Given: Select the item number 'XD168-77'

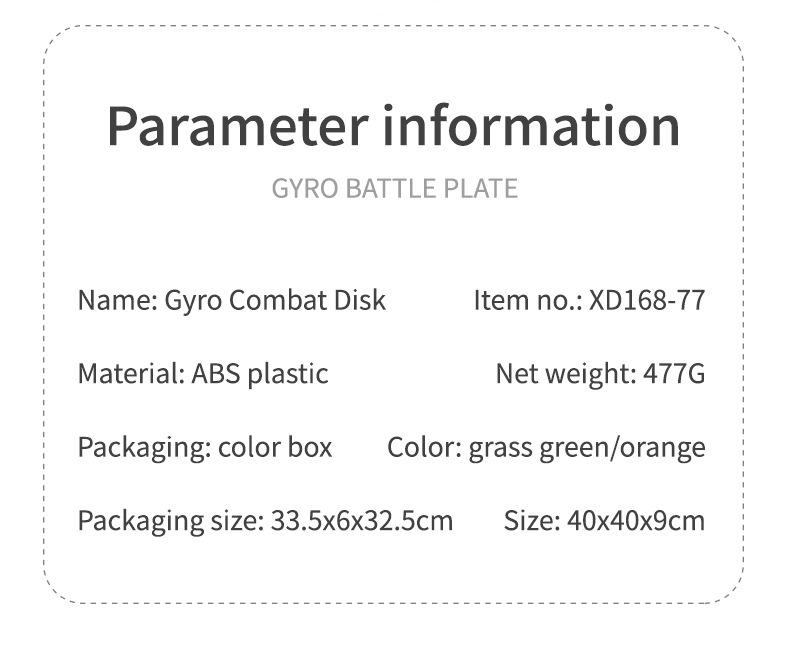Looking at the screenshot, I should coord(647,300).
